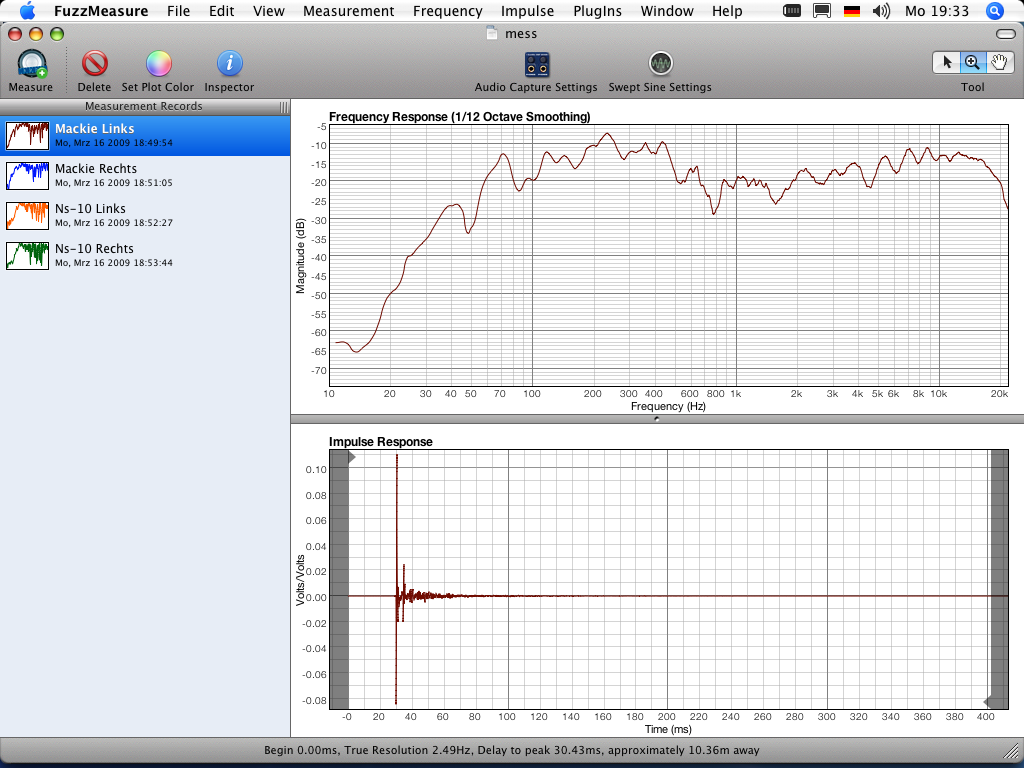
Task: Select 'Mackie Rechts' record name
Action: (x=96, y=168)
